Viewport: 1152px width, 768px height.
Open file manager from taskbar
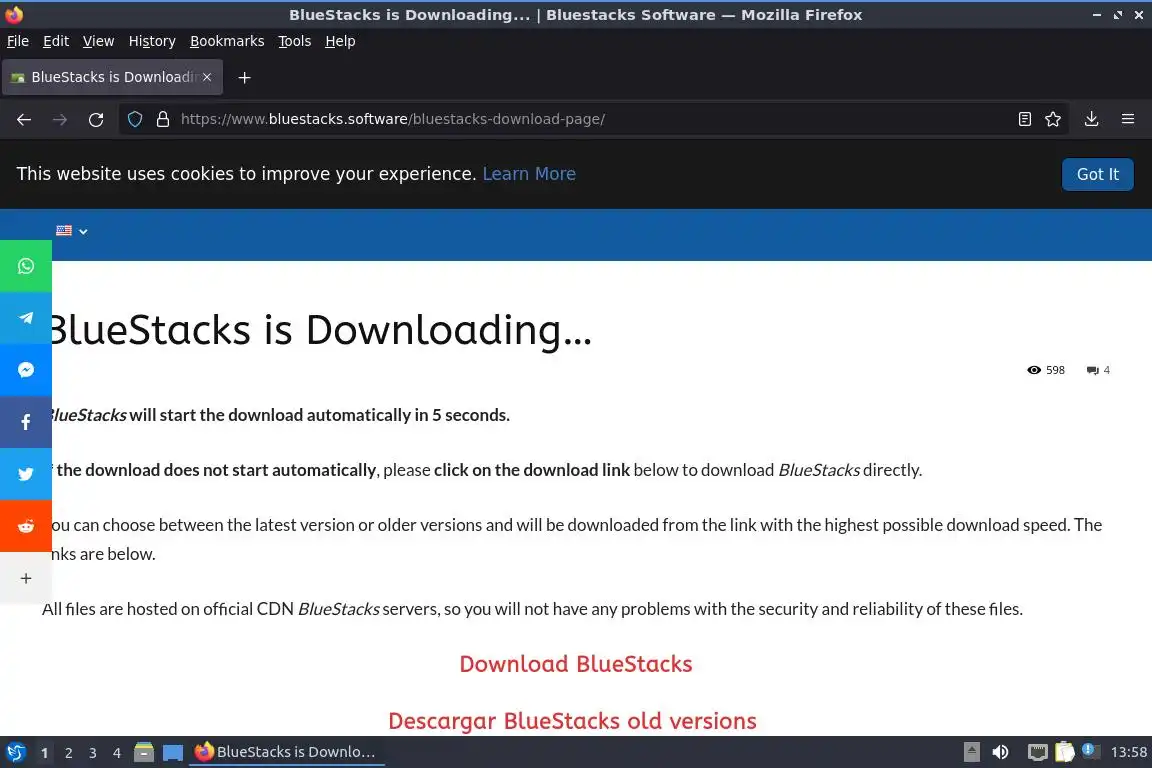click(144, 752)
